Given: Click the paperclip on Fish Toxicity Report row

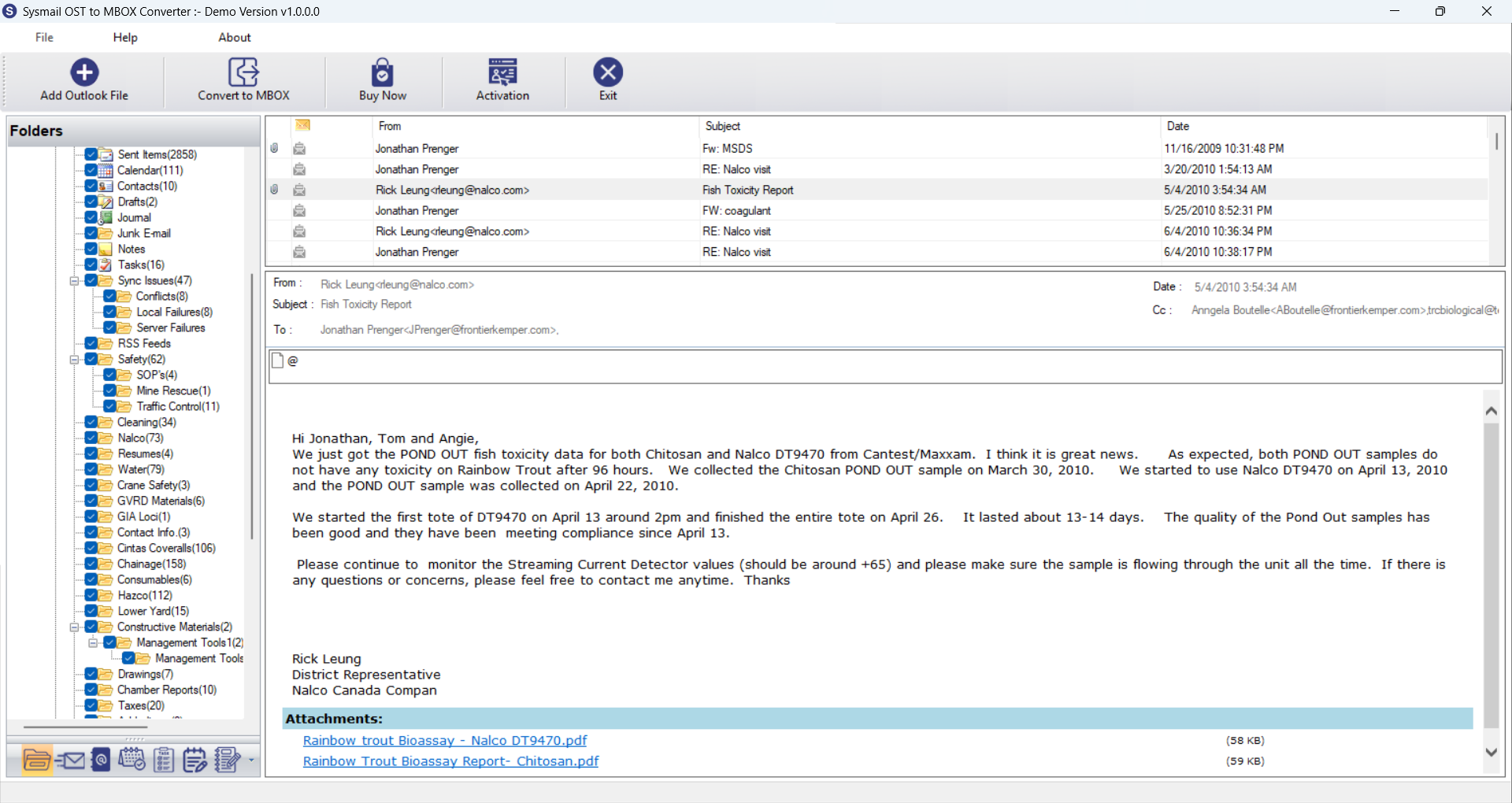Looking at the screenshot, I should click(x=274, y=190).
